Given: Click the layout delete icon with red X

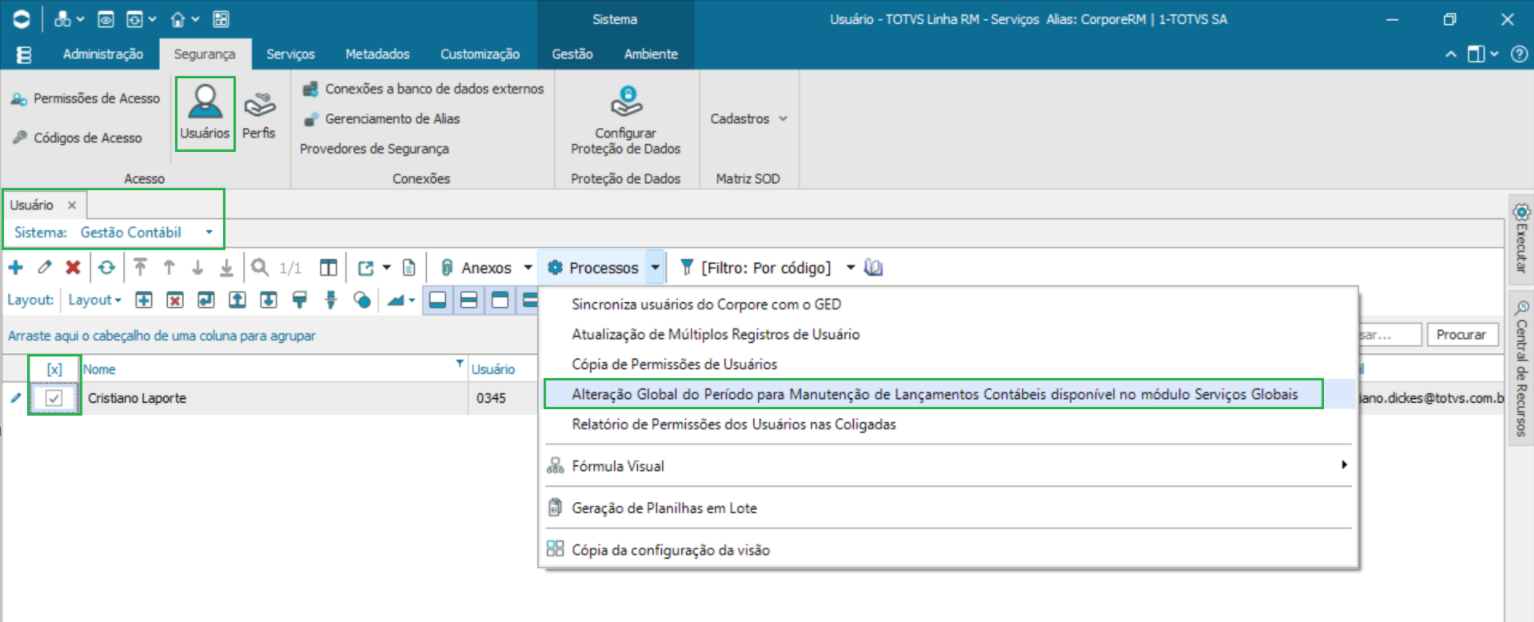Looking at the screenshot, I should pos(175,299).
